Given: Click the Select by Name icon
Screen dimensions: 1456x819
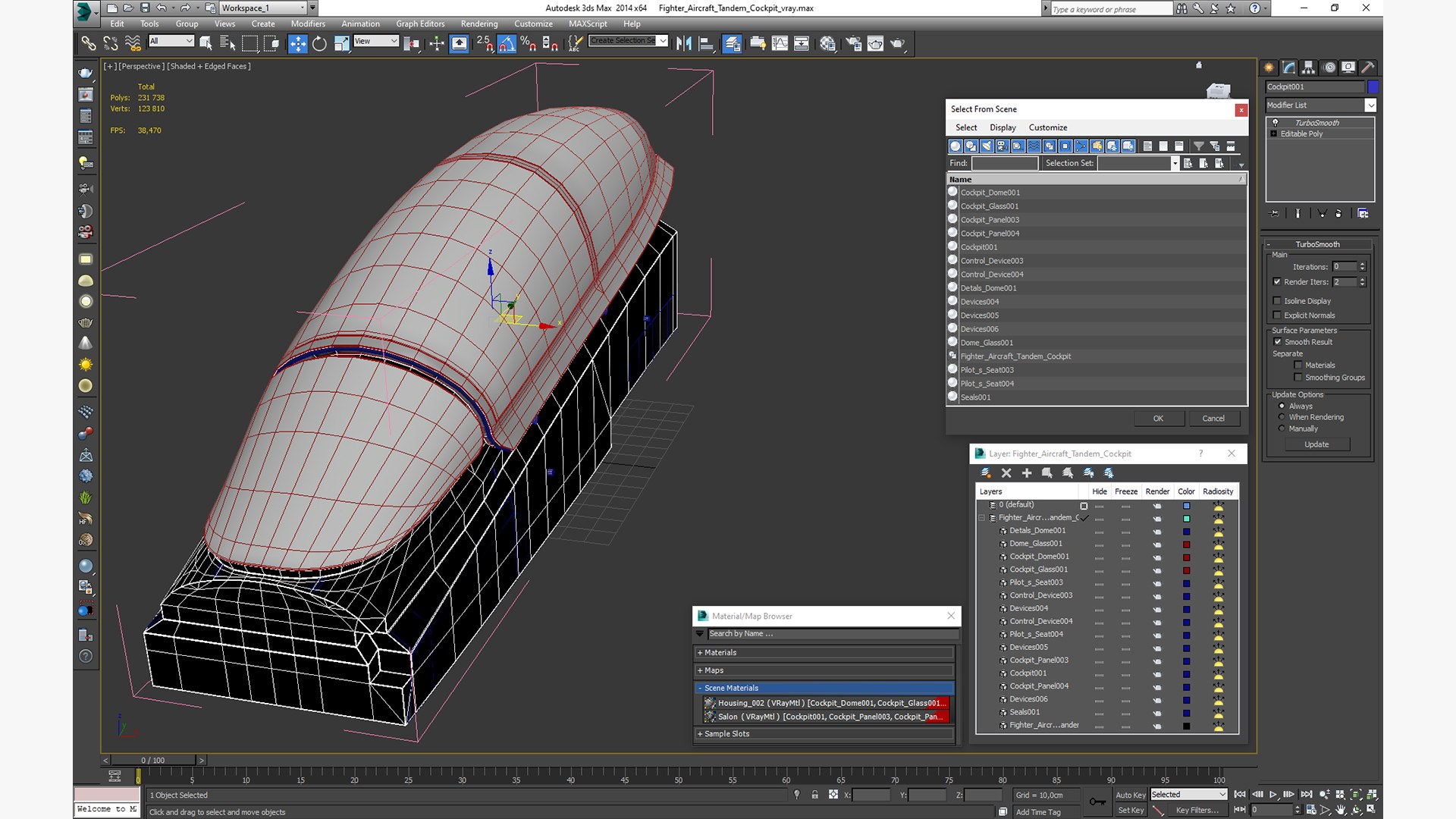Looking at the screenshot, I should pos(227,43).
